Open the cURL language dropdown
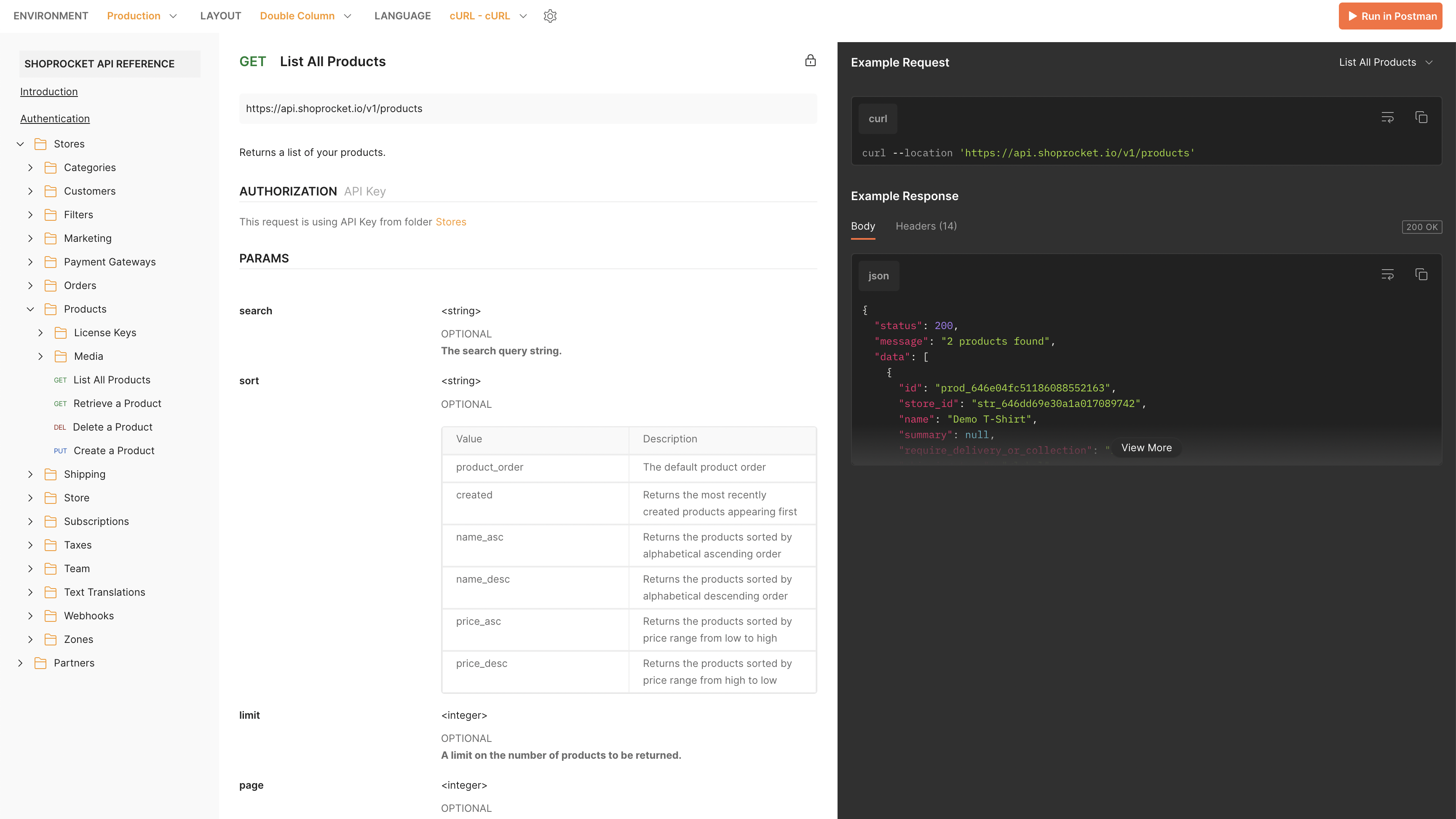The height and width of the screenshot is (819, 1456). click(x=488, y=16)
